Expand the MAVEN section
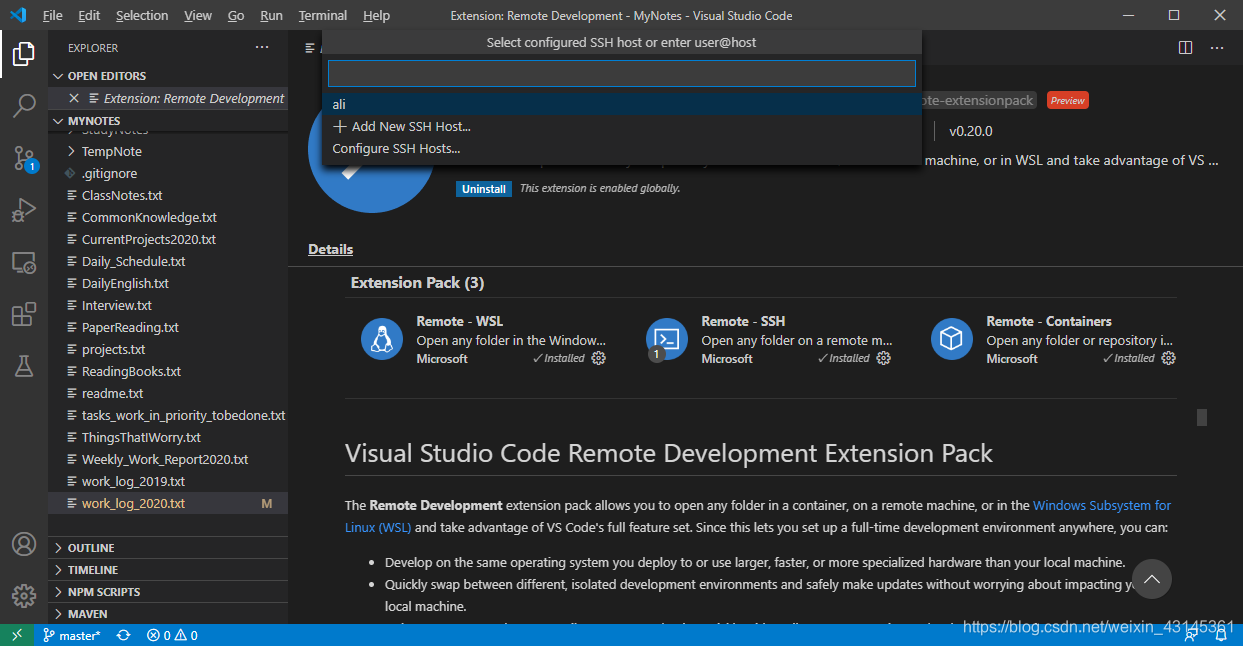Viewport: 1243px width, 646px height. [x=168, y=614]
